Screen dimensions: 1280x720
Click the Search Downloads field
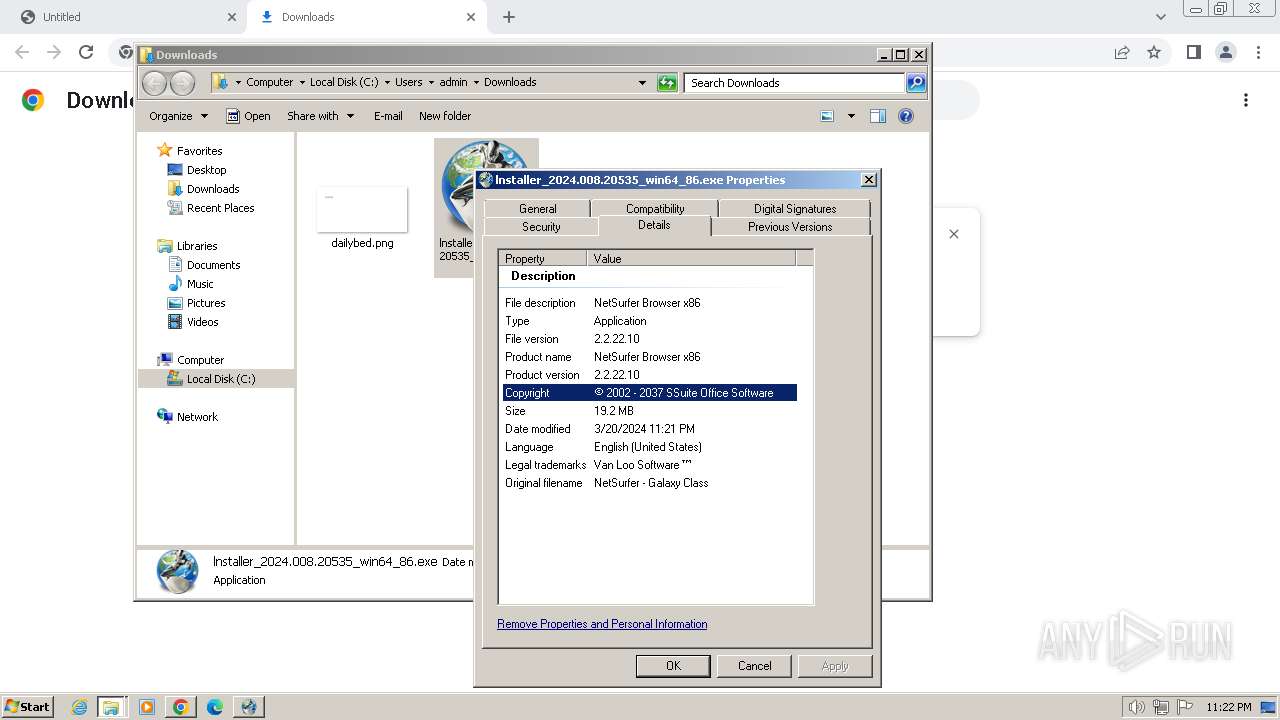tap(795, 83)
